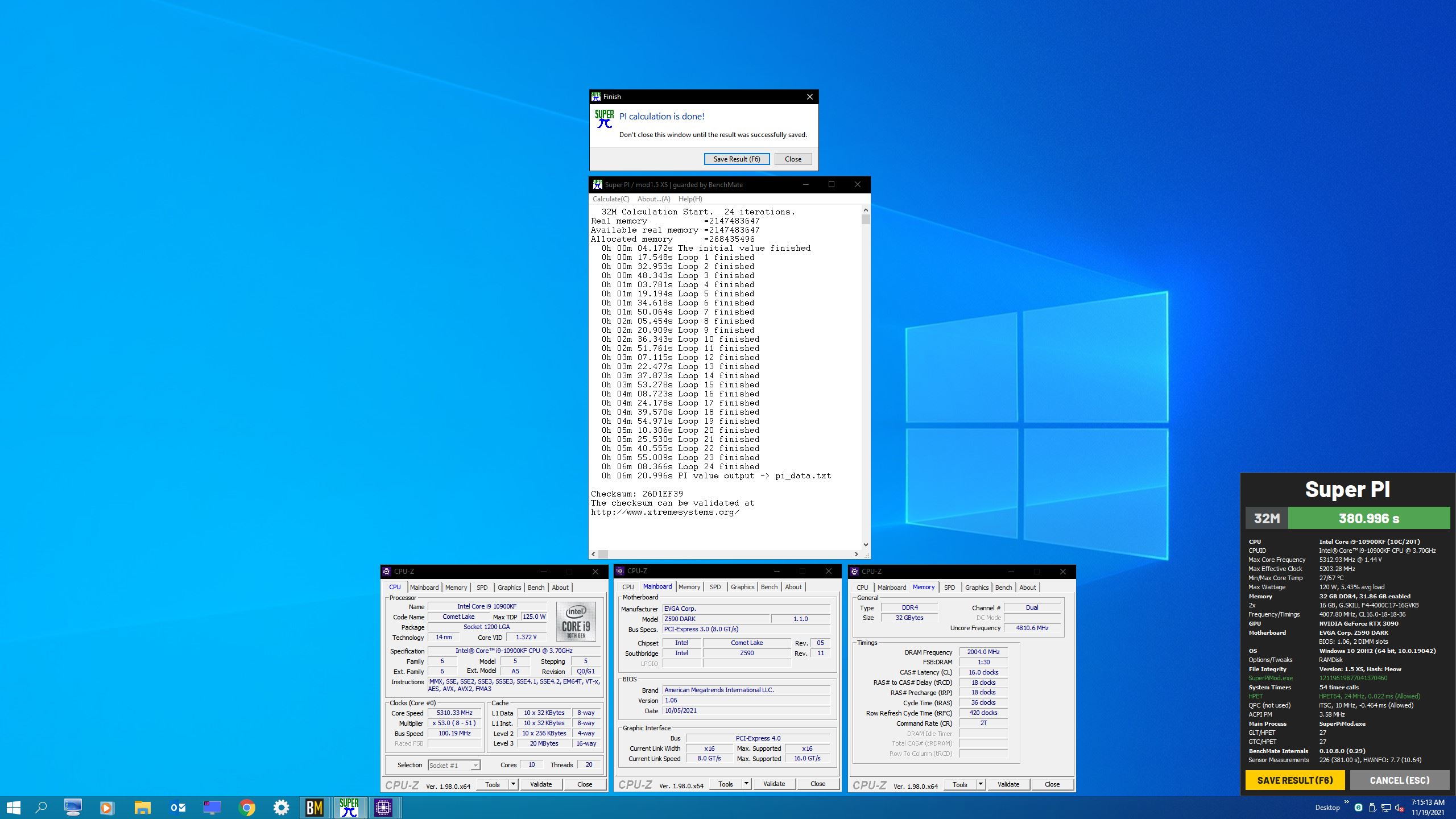Screen dimensions: 1456x819
Task: Switch to SPD tab in left CPU-Z window
Action: [x=482, y=588]
